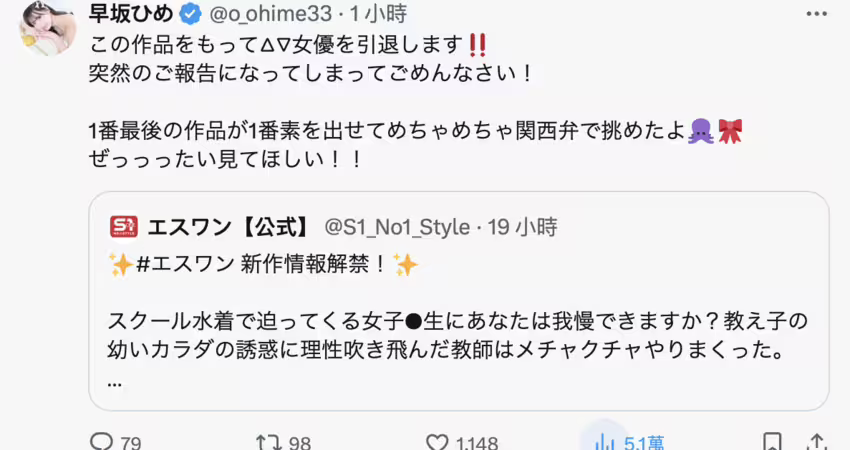Share the tweet via share icon
The image size is (850, 450).
click(x=817, y=441)
